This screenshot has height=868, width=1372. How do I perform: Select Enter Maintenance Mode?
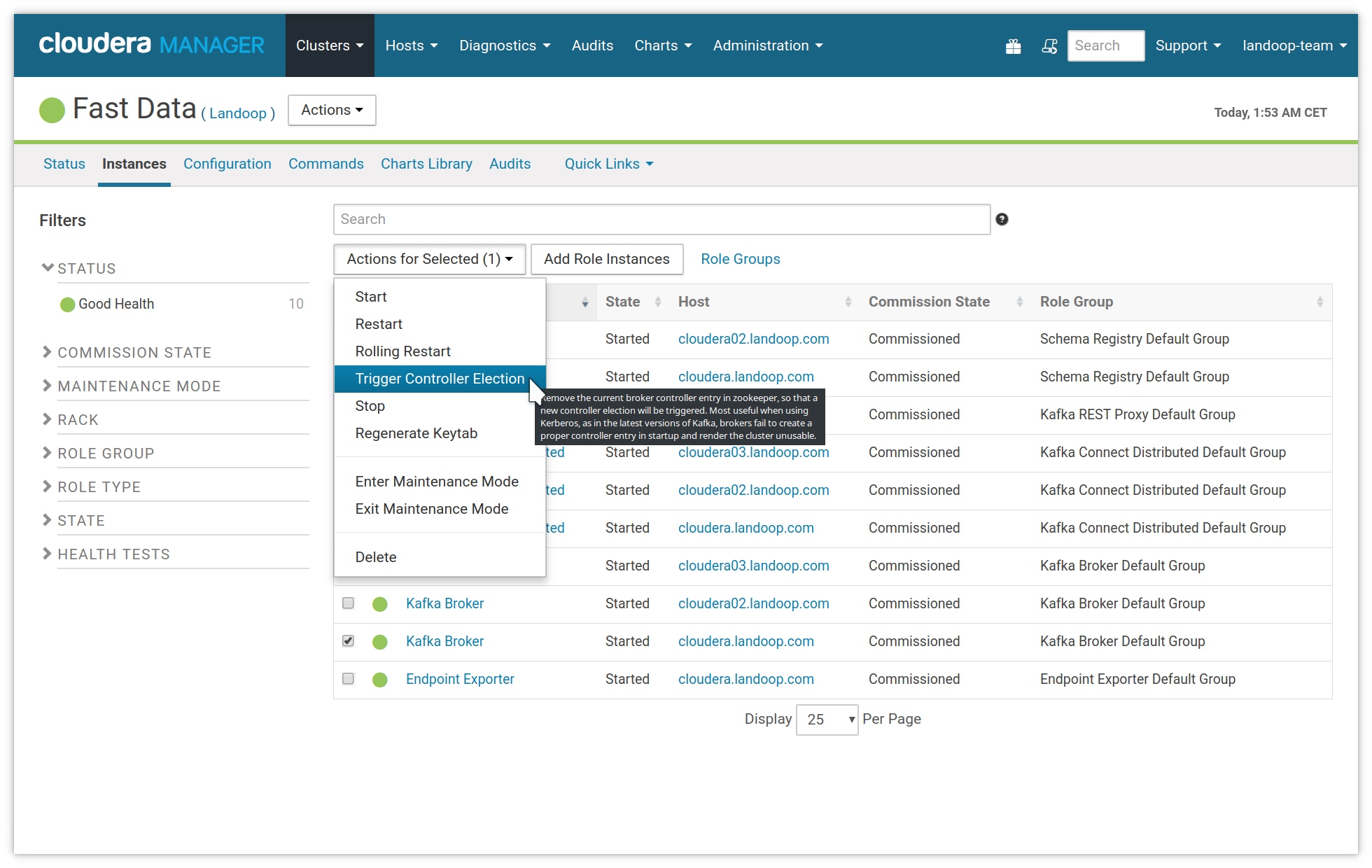coord(440,482)
